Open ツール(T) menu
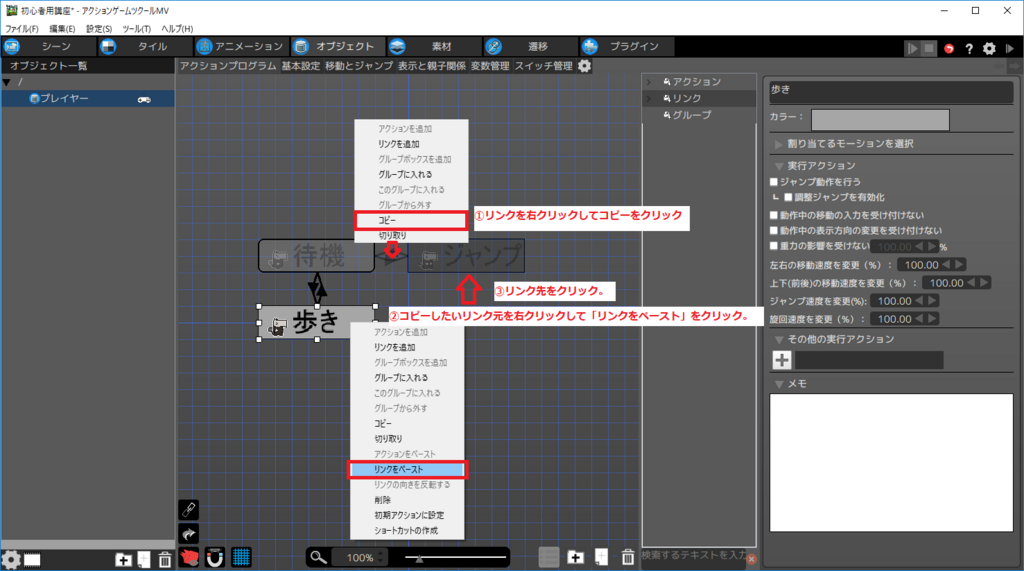1024x571 pixels. pyautogui.click(x=136, y=29)
